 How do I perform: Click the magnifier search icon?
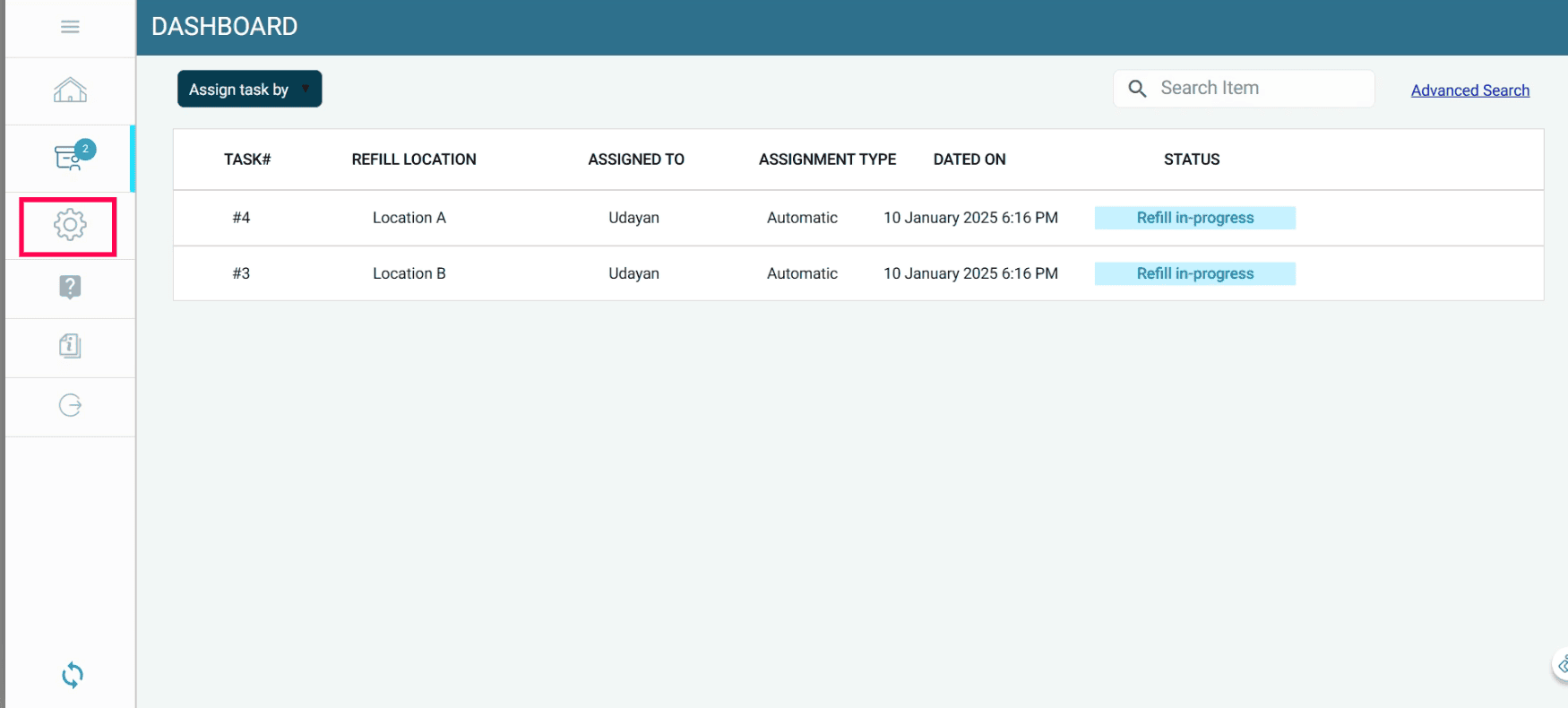tap(1137, 89)
